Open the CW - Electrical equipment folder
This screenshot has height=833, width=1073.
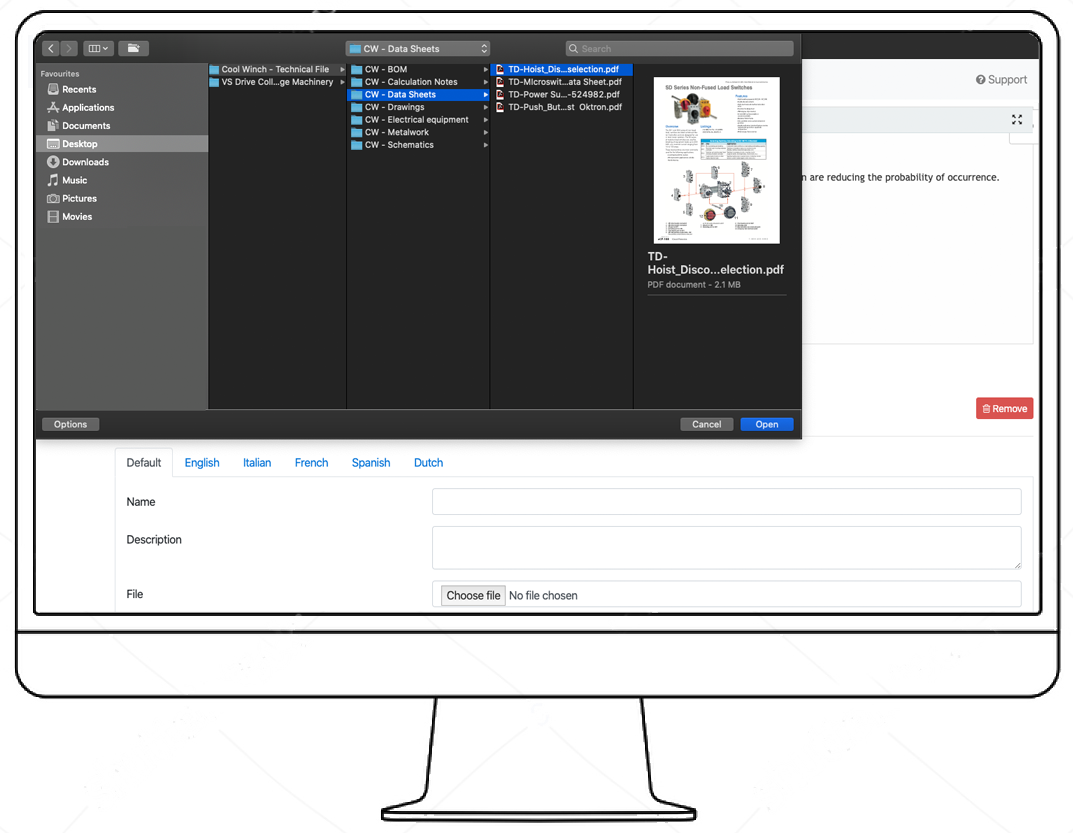point(418,119)
